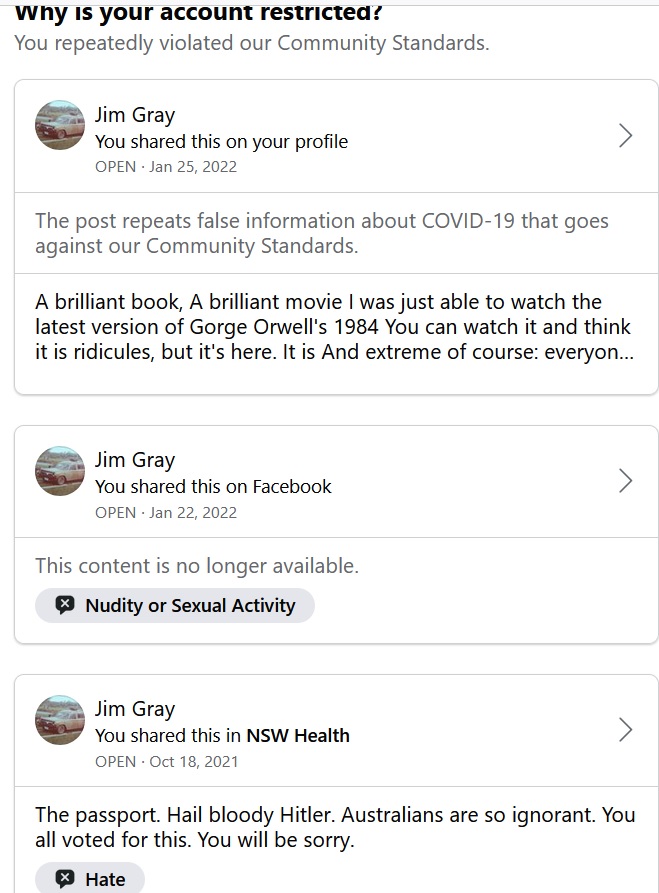Click the avatar on the NSW Health post
The width and height of the screenshot is (659, 893).
[60, 720]
